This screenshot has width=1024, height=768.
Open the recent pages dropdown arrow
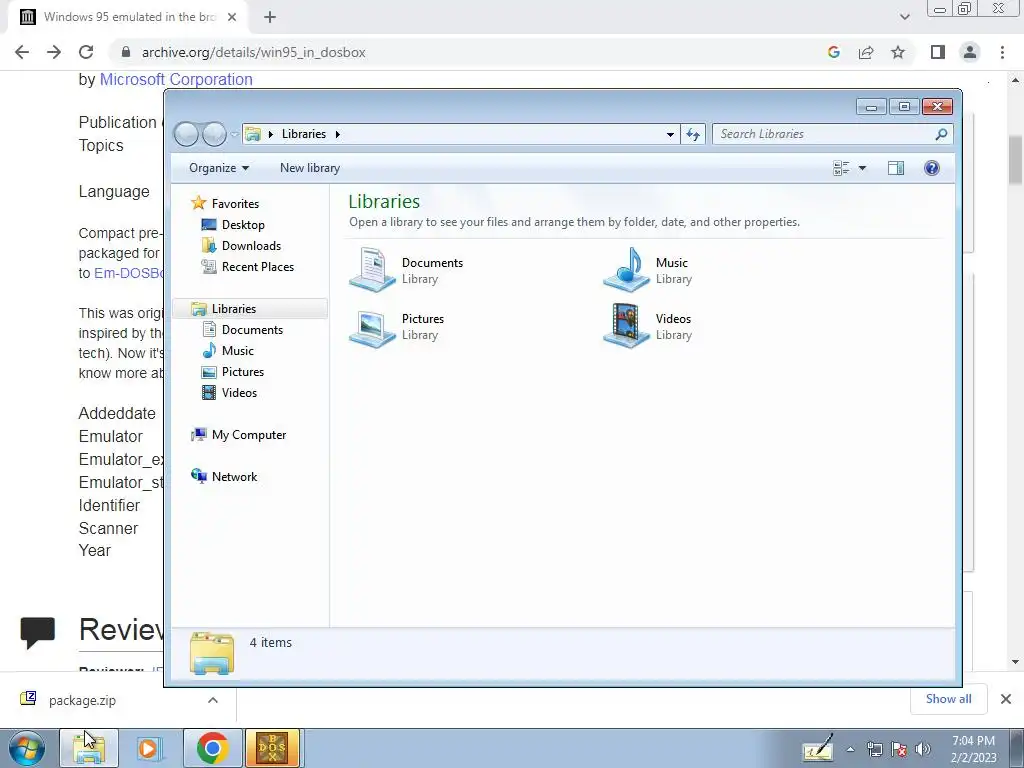(x=234, y=134)
